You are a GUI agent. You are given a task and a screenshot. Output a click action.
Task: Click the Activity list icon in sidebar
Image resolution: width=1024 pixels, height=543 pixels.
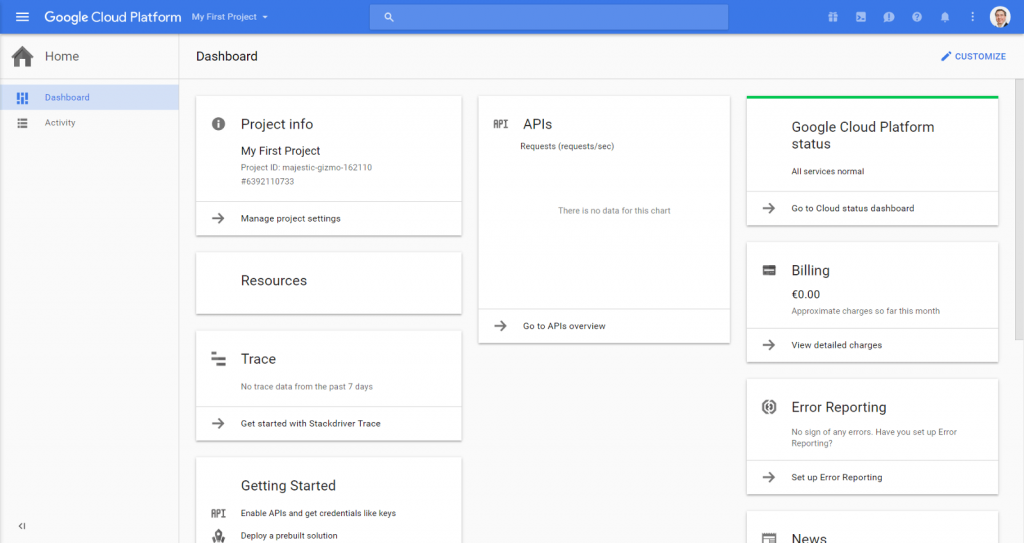[x=22, y=123]
